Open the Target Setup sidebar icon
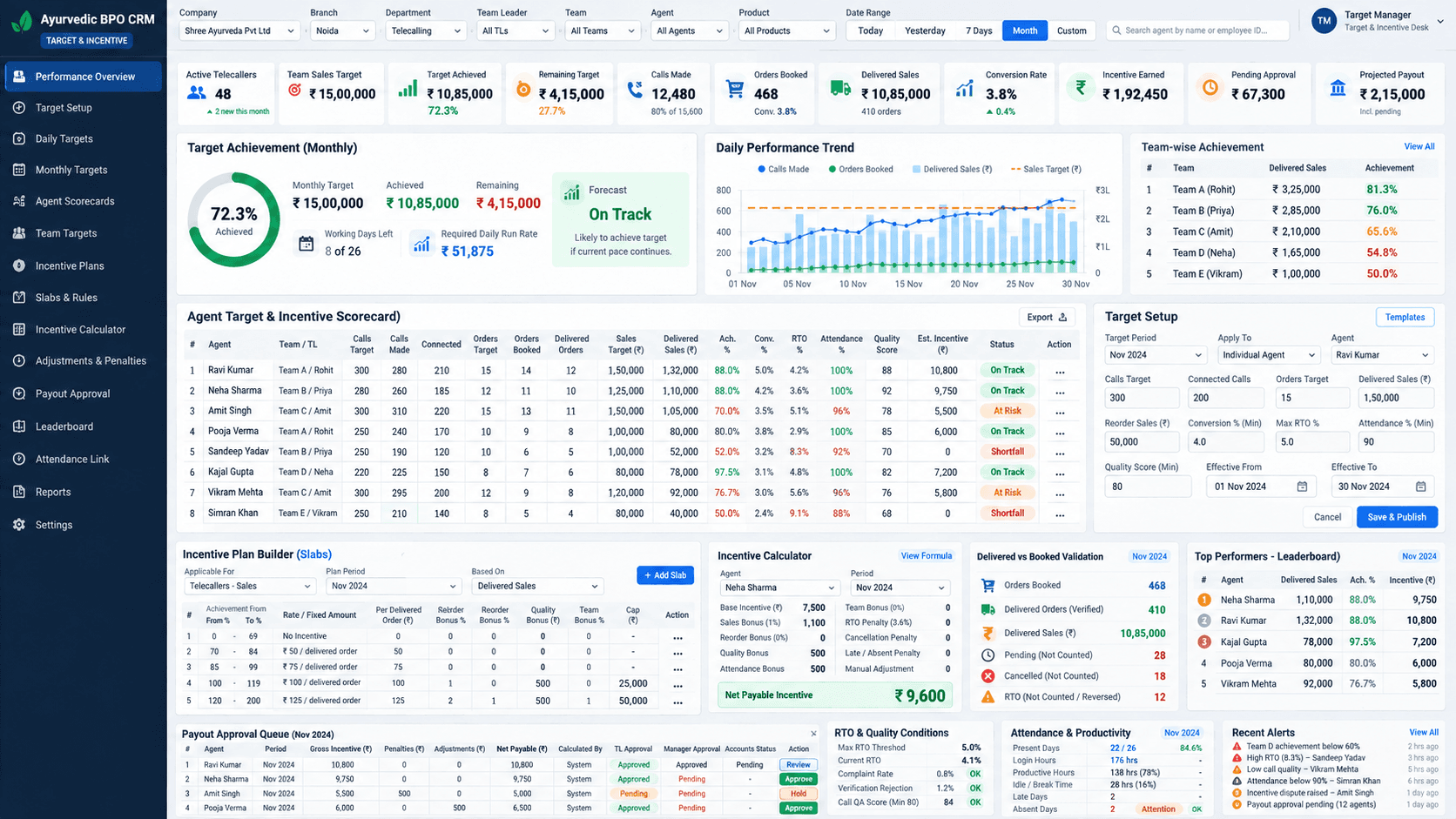 click(19, 108)
